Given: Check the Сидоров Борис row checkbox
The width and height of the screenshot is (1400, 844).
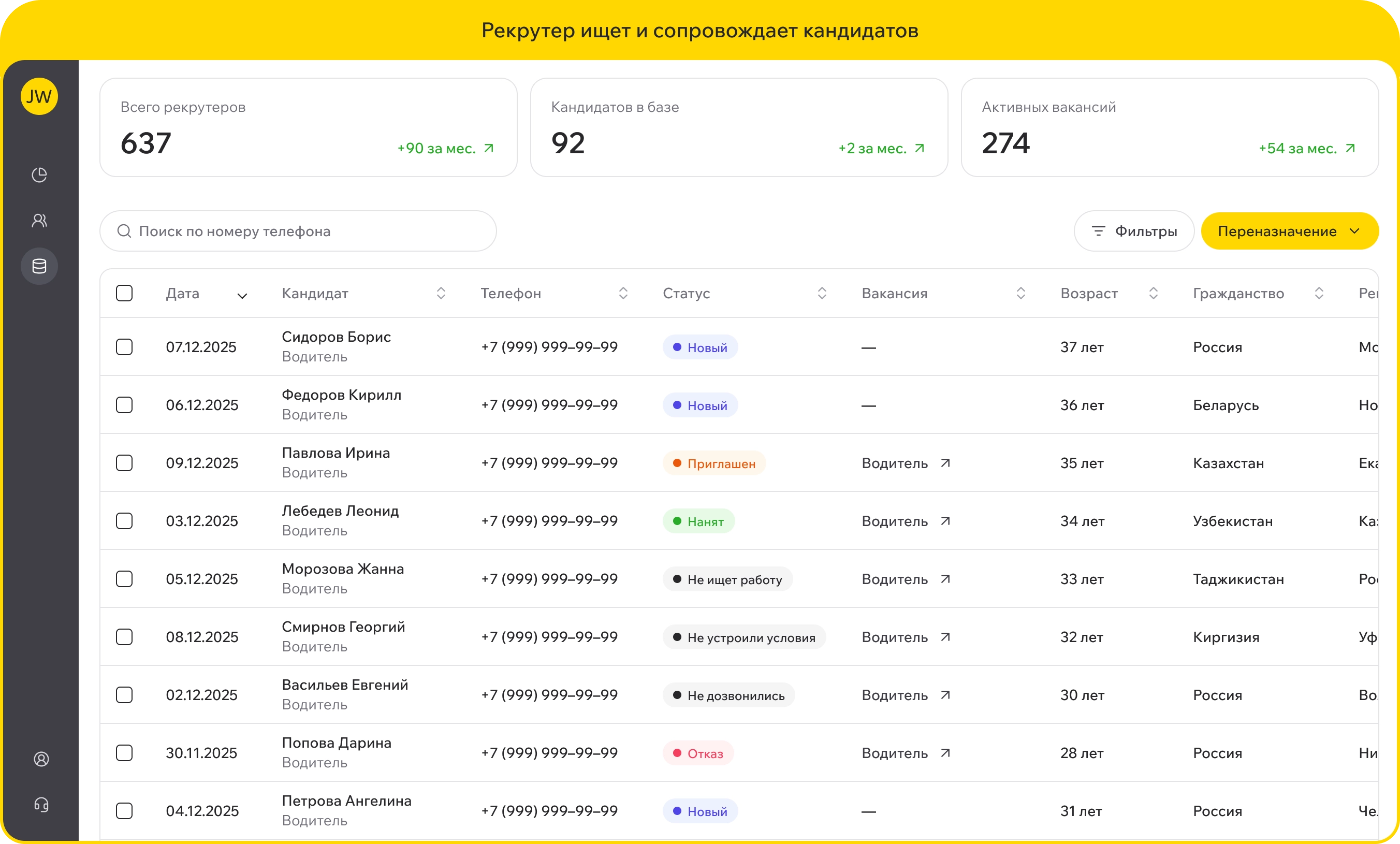Looking at the screenshot, I should (x=124, y=347).
